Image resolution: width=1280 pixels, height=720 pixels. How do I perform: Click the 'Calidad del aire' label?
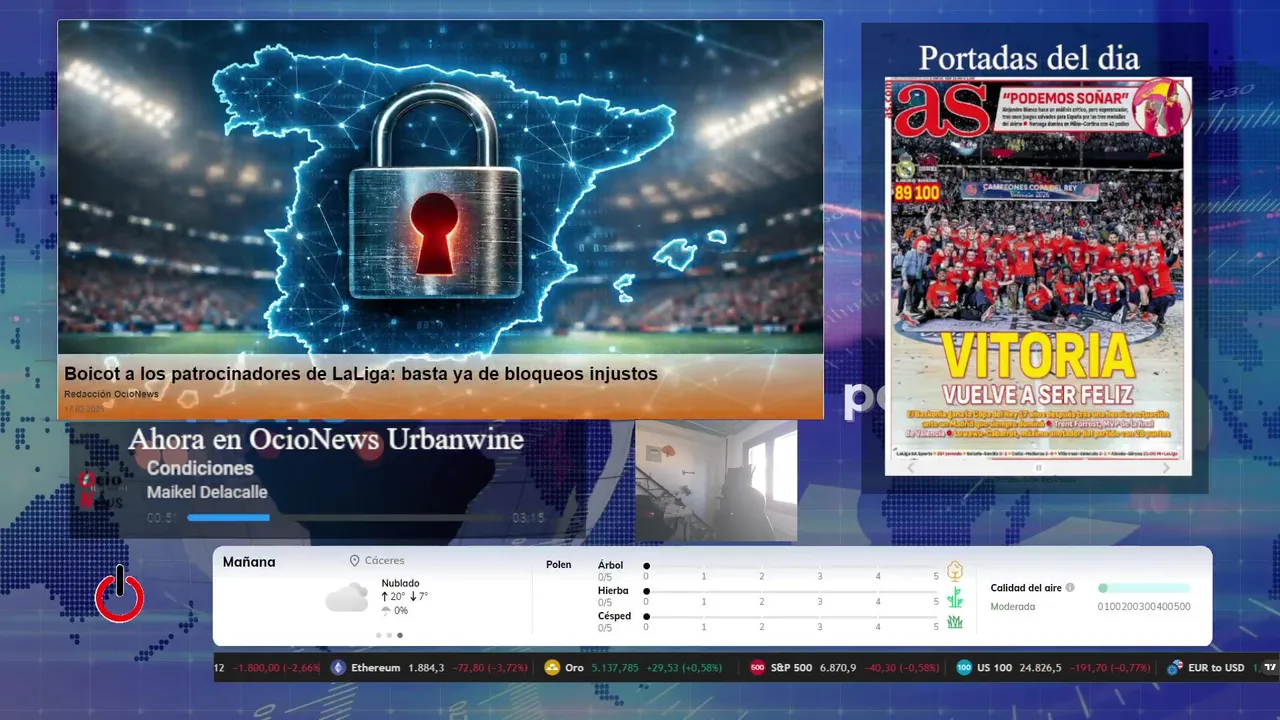click(x=1026, y=588)
